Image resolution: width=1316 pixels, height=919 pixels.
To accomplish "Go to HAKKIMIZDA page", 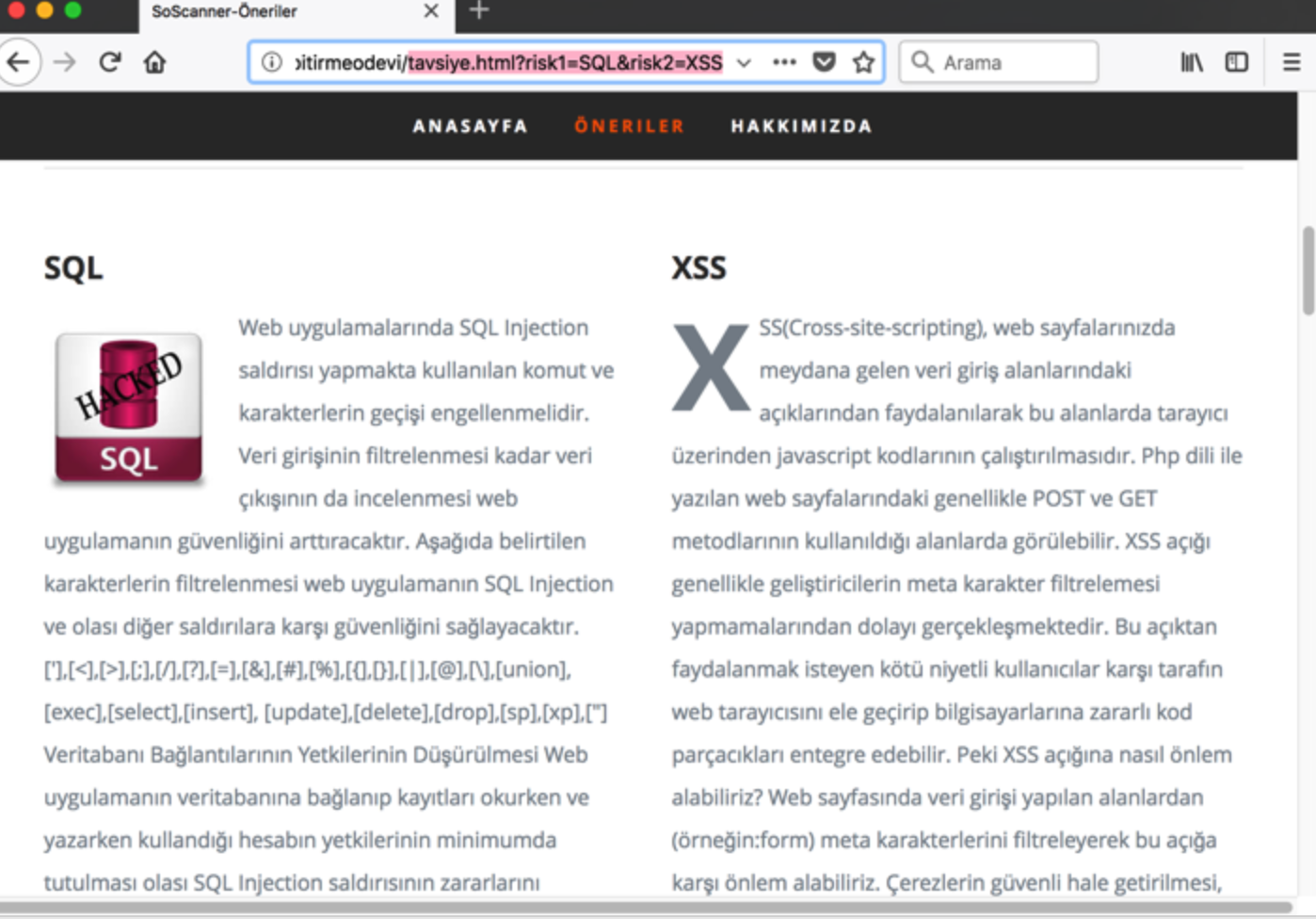I will (802, 126).
